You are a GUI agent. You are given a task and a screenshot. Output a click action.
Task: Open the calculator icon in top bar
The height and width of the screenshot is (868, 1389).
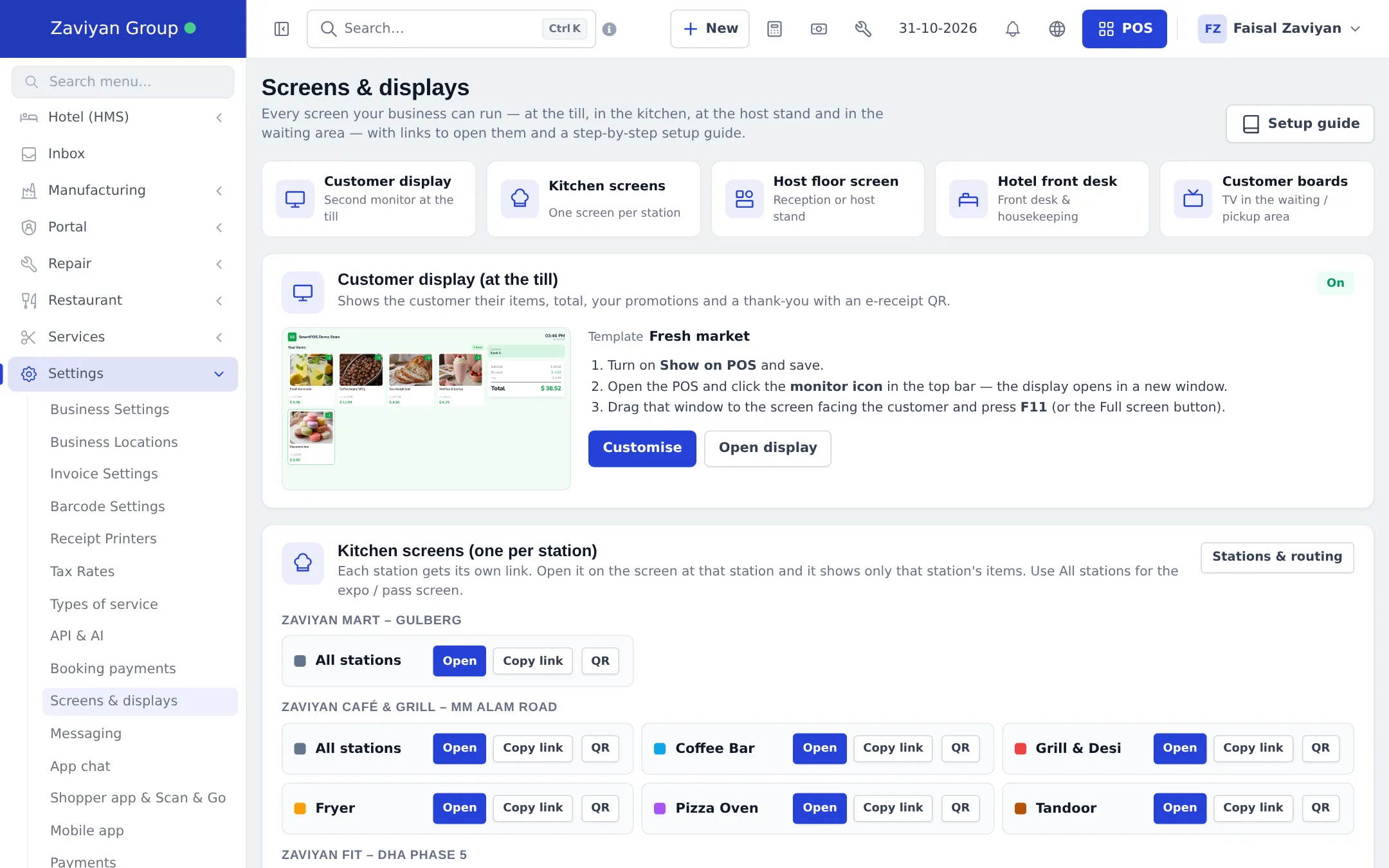coord(775,29)
